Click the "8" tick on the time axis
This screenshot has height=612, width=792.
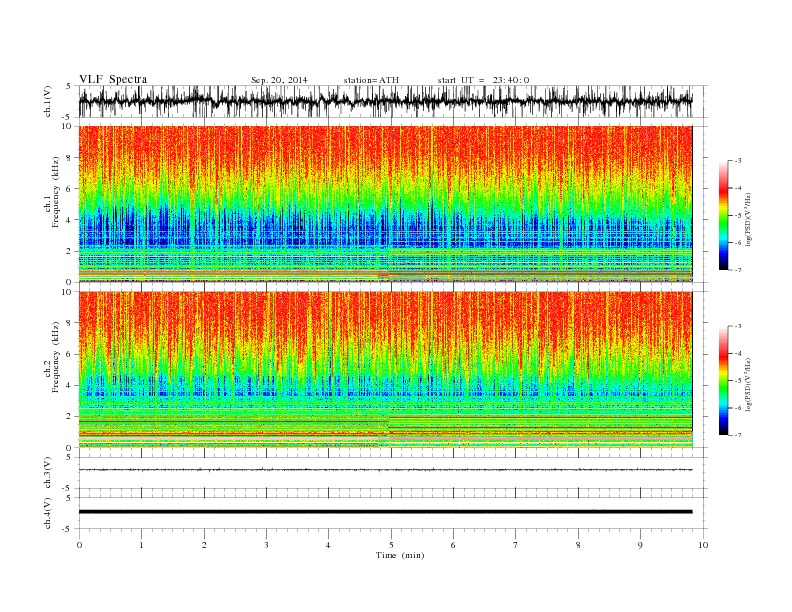[x=578, y=545]
